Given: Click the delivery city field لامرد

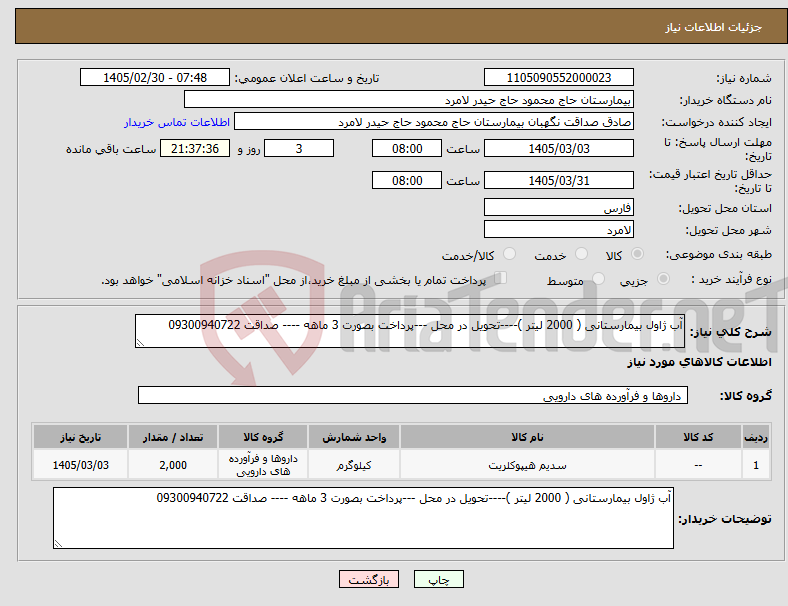Looking at the screenshot, I should 559,229.
